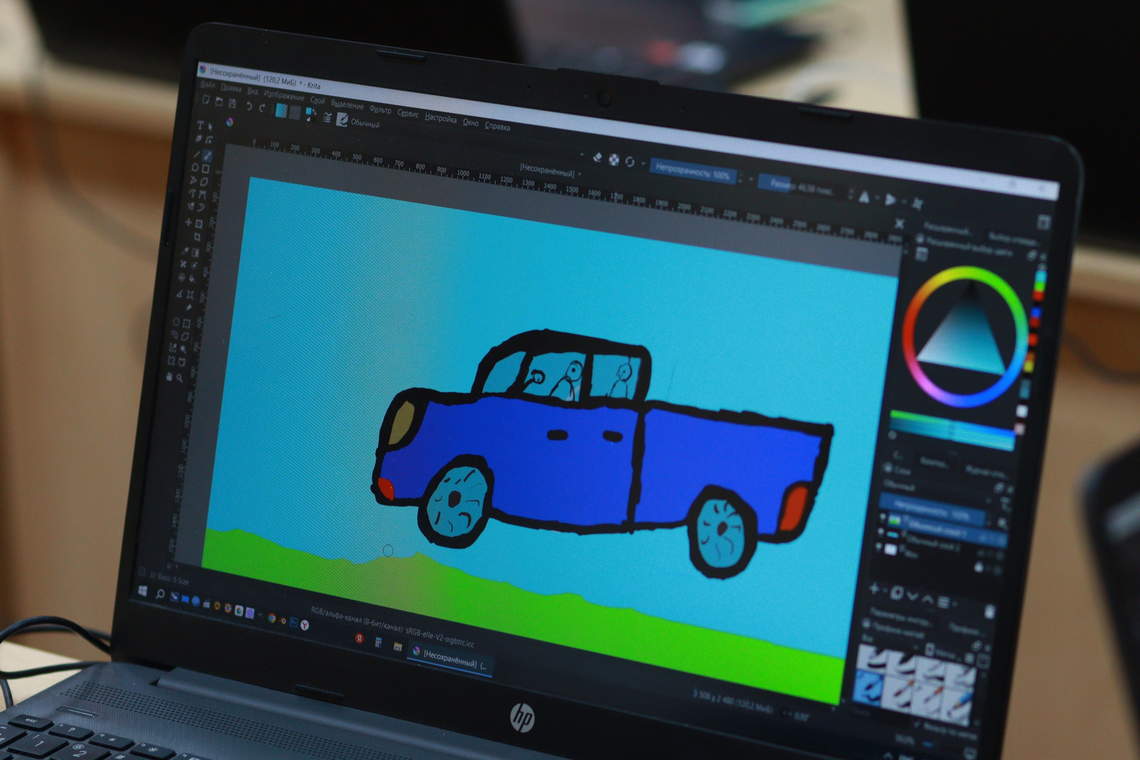Image resolution: width=1140 pixels, height=760 pixels.
Task: Move layer up with up chevron
Action: [928, 599]
